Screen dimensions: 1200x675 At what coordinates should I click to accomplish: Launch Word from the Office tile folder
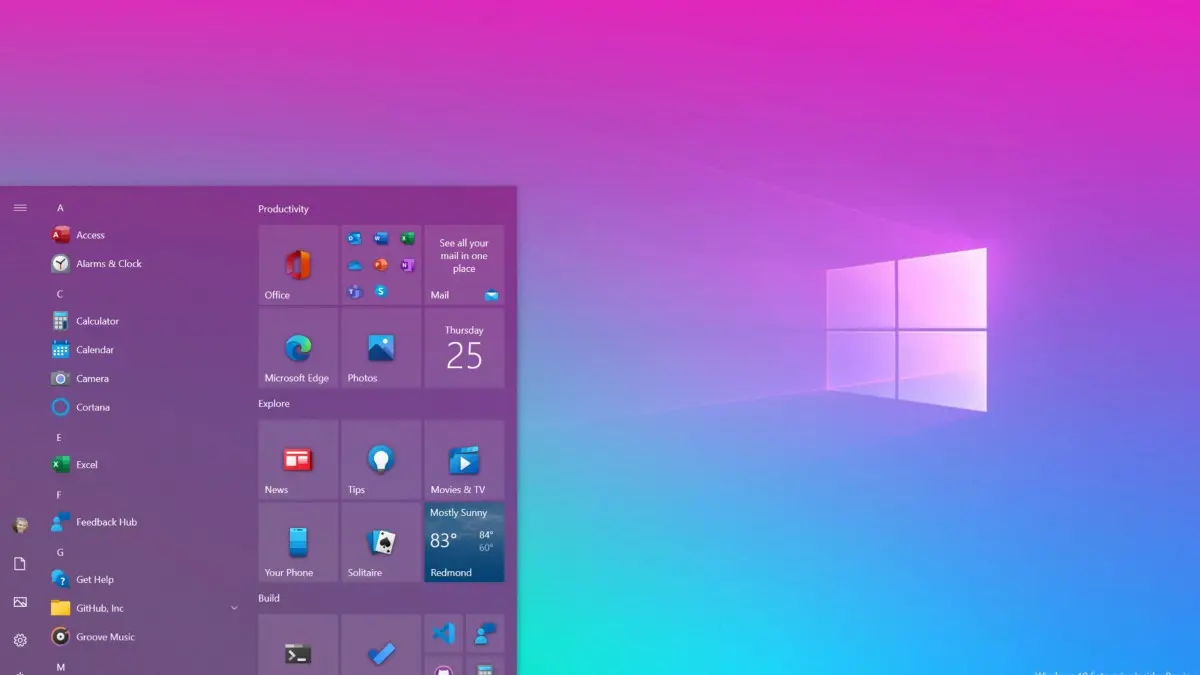[381, 238]
